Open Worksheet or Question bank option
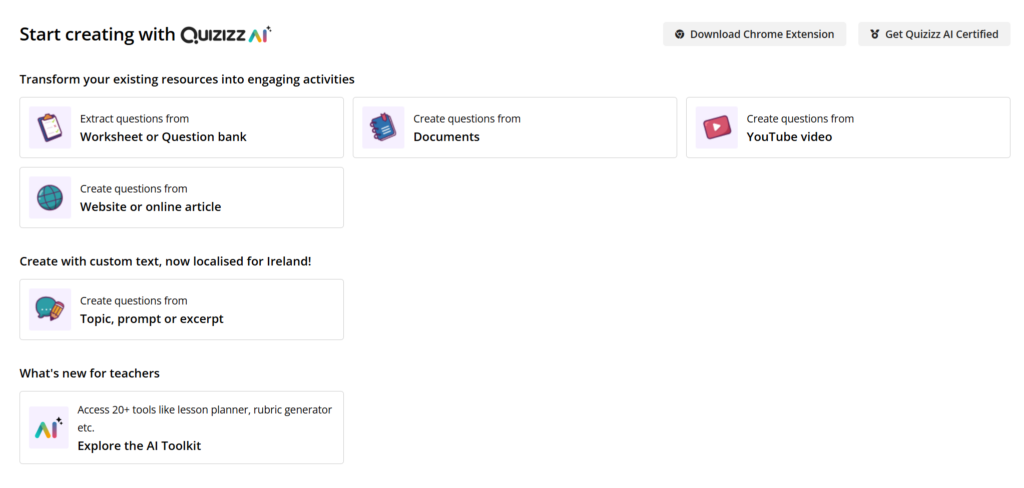This screenshot has width=1024, height=488. point(163,137)
